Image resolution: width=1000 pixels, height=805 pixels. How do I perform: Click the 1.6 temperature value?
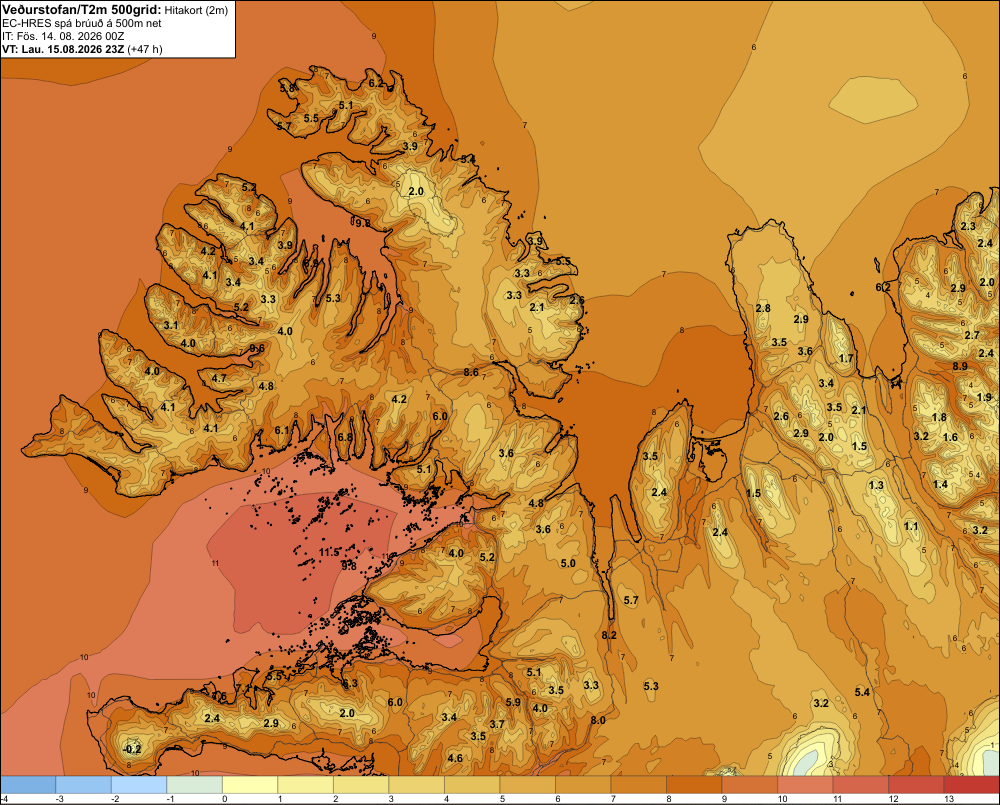point(950,437)
